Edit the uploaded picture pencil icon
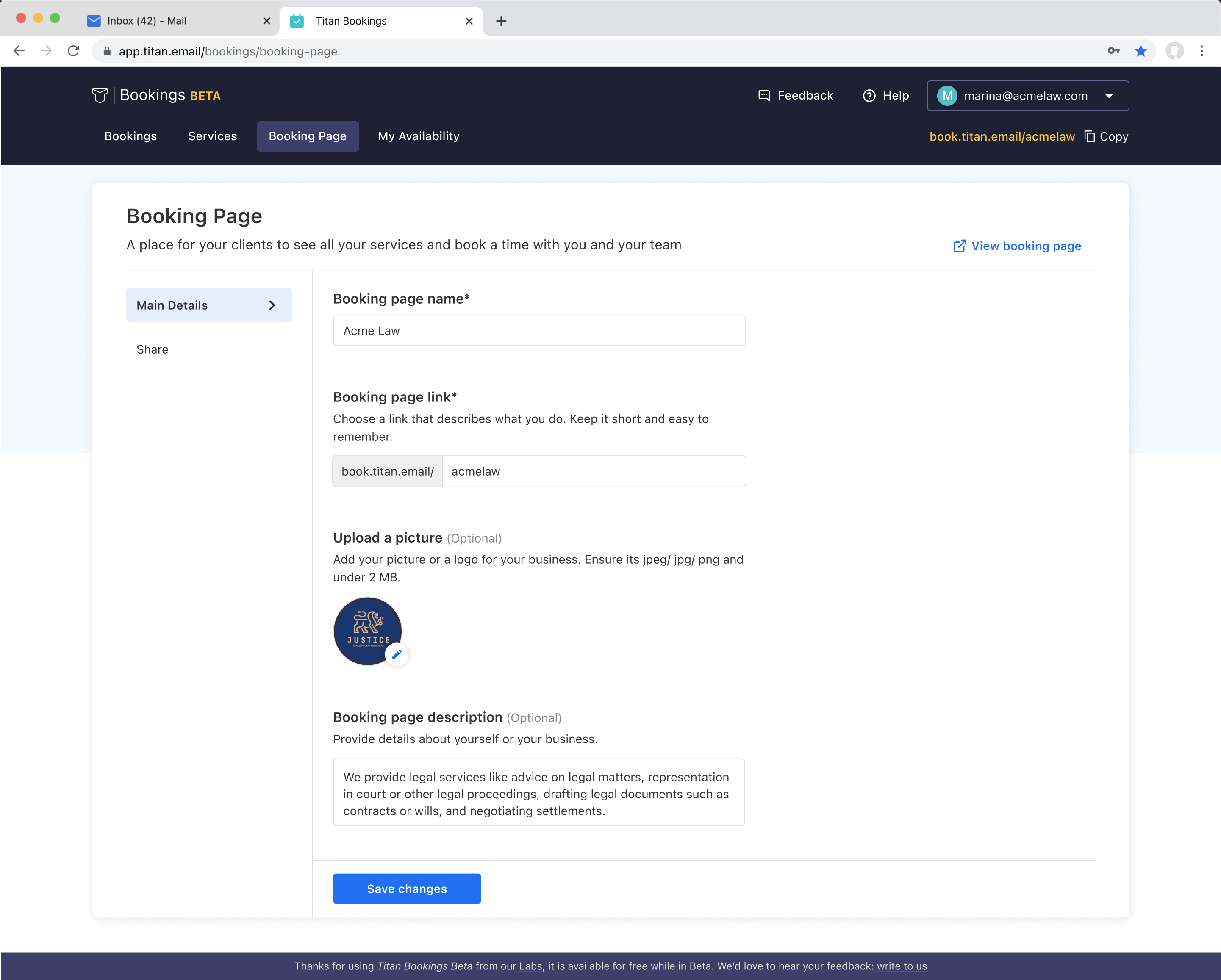This screenshot has width=1221, height=980. 397,654
